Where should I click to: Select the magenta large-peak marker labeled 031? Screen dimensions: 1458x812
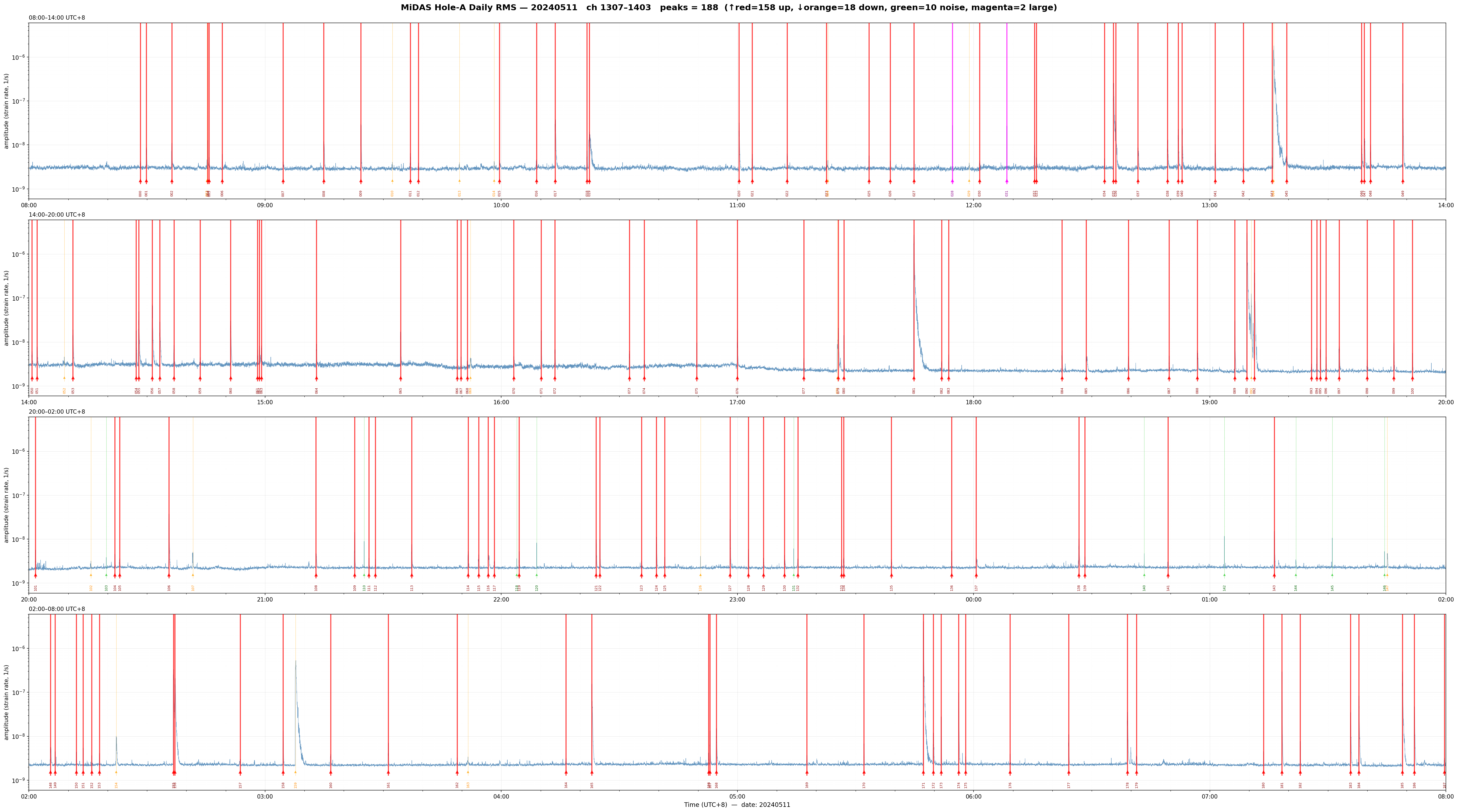pos(1007,181)
